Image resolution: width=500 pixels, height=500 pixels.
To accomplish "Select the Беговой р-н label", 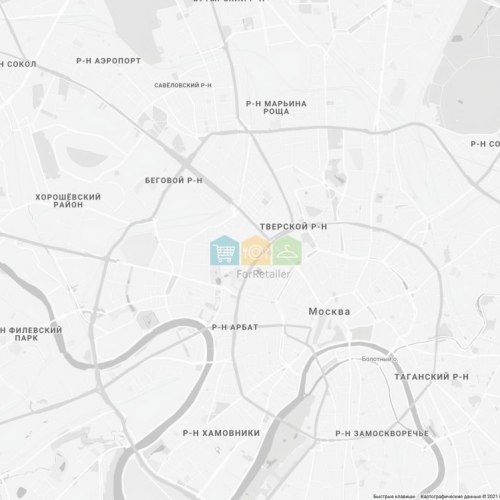I will coord(174,180).
